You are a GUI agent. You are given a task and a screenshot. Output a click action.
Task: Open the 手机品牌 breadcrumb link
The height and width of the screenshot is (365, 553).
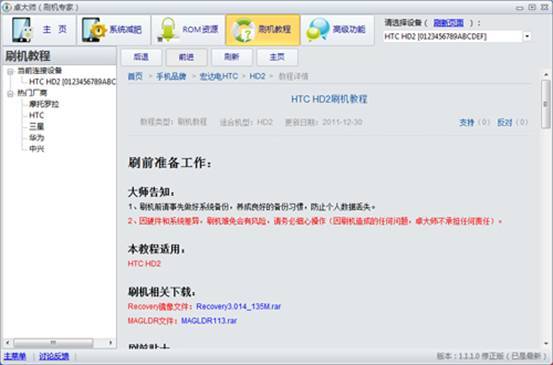(171, 76)
